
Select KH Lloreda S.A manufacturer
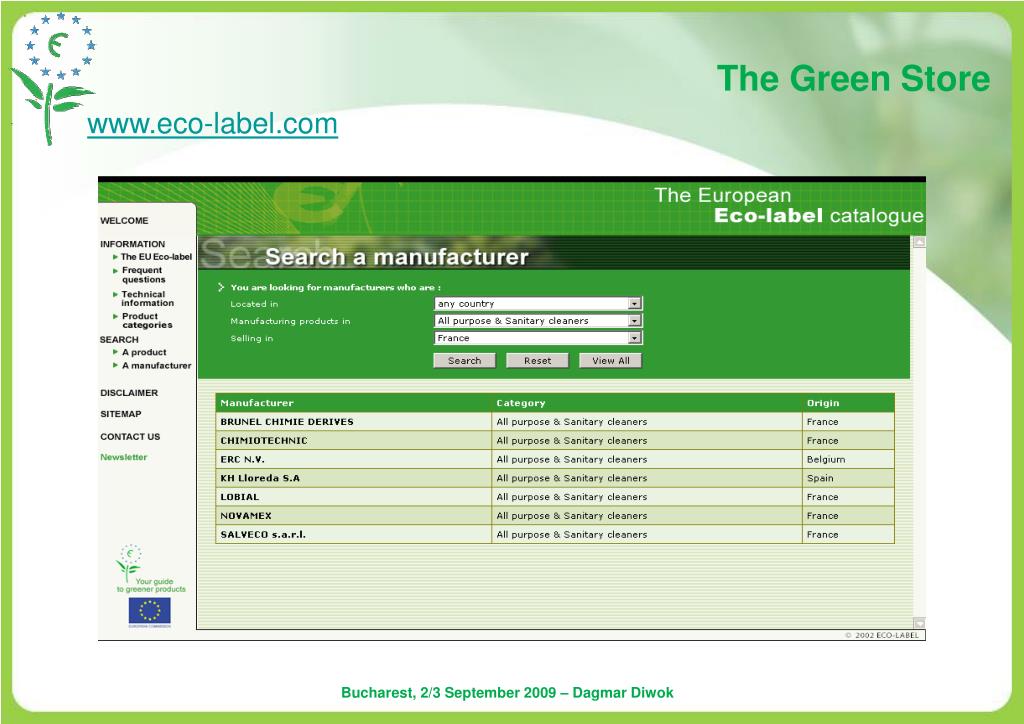click(260, 478)
